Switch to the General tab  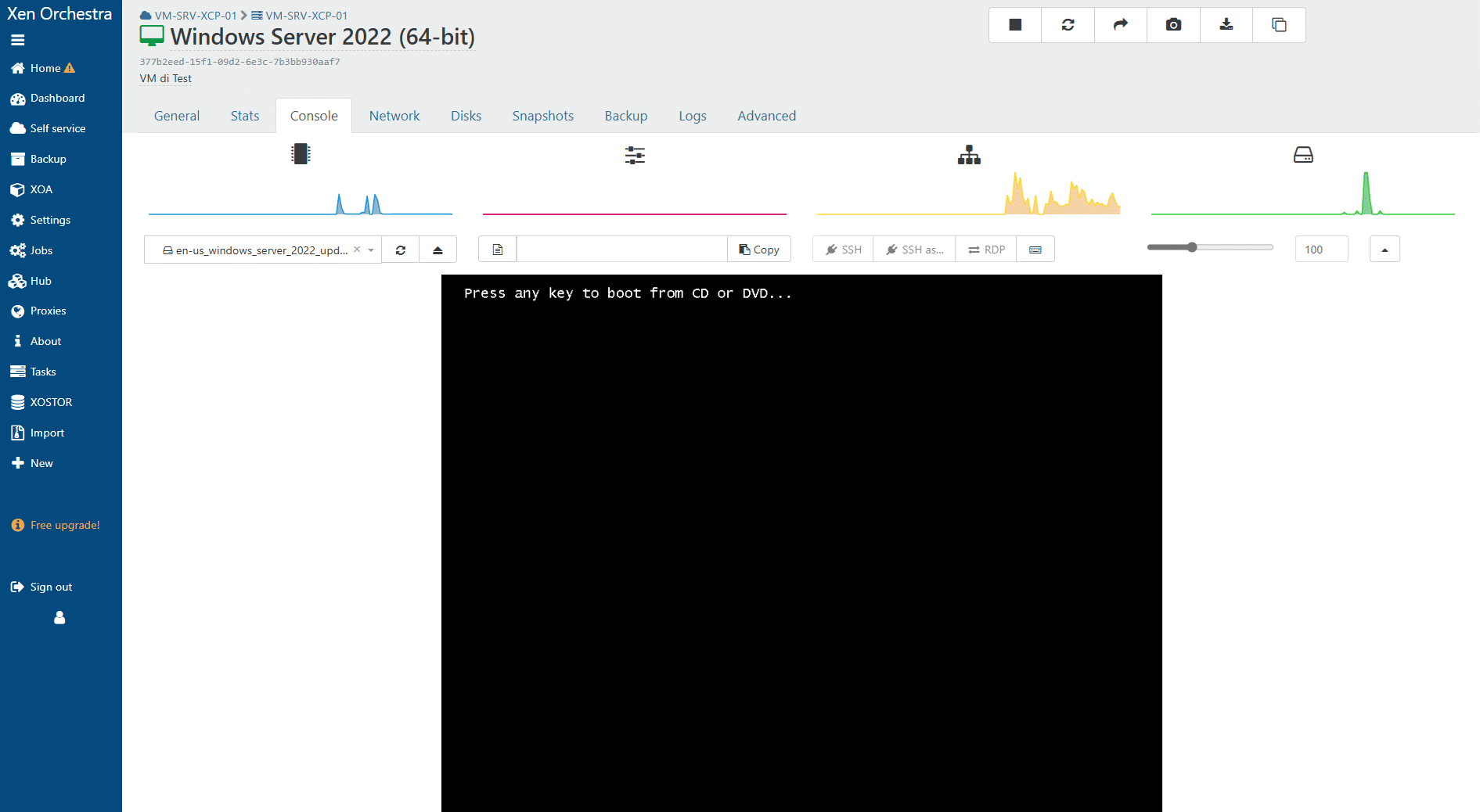pyautogui.click(x=177, y=116)
